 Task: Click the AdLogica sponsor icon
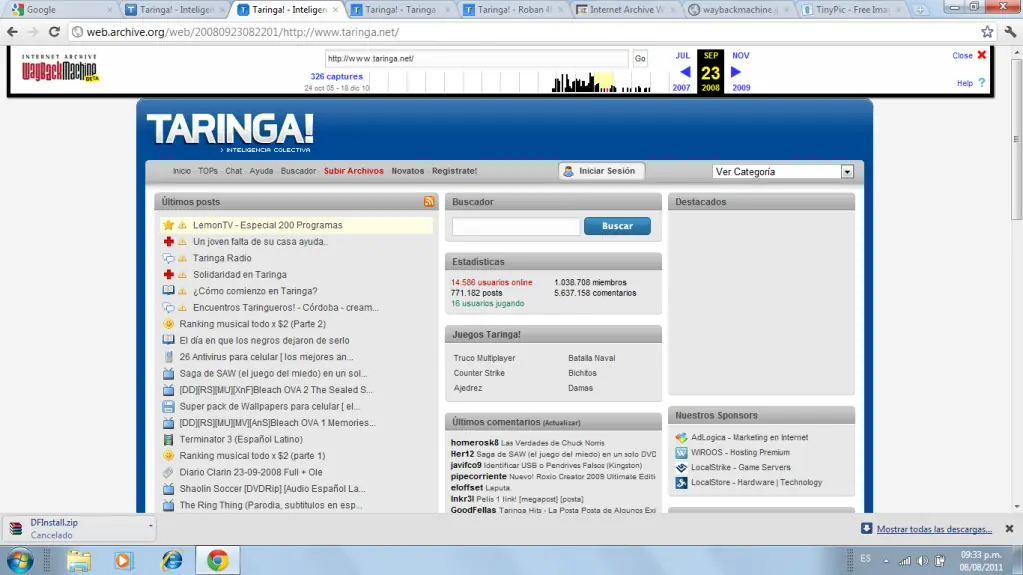[681, 437]
